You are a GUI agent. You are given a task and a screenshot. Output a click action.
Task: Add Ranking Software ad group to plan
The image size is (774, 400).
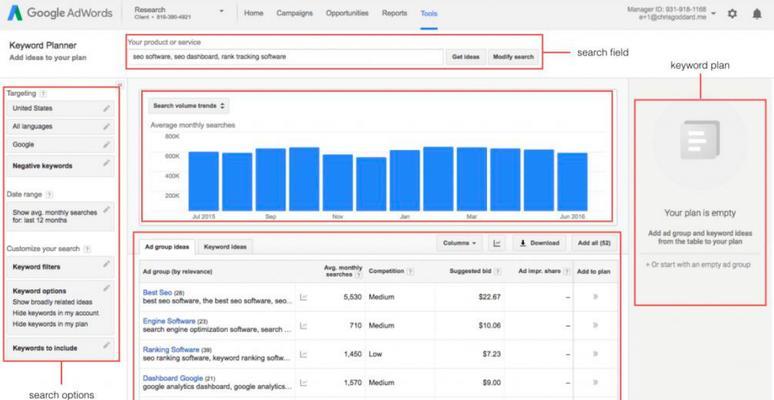(x=595, y=354)
